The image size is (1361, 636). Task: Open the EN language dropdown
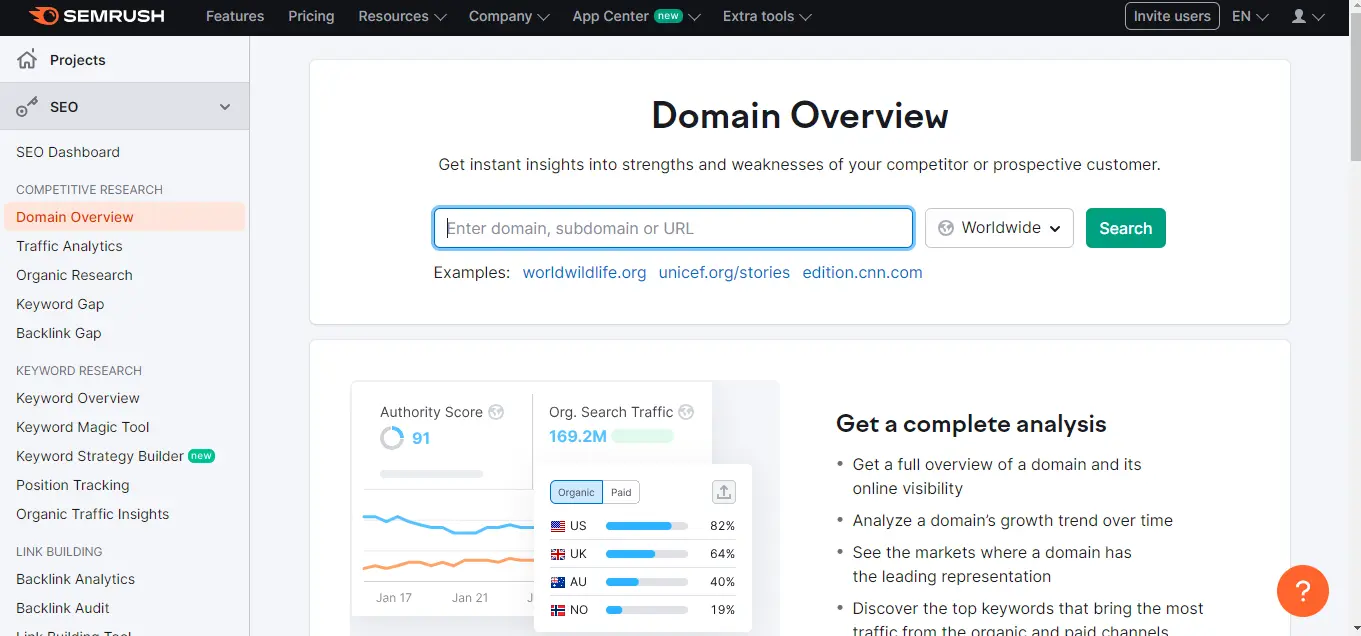pyautogui.click(x=1250, y=16)
